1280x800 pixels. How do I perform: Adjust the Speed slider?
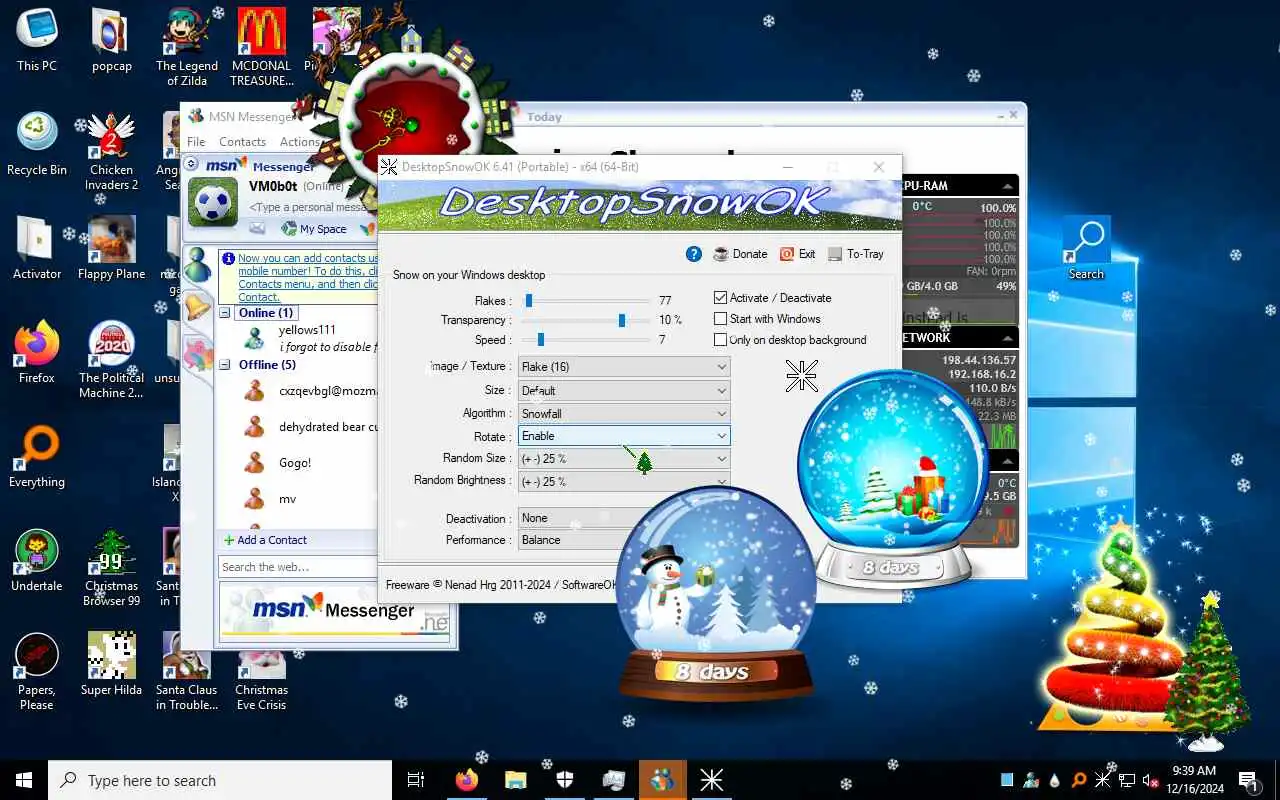tap(540, 340)
